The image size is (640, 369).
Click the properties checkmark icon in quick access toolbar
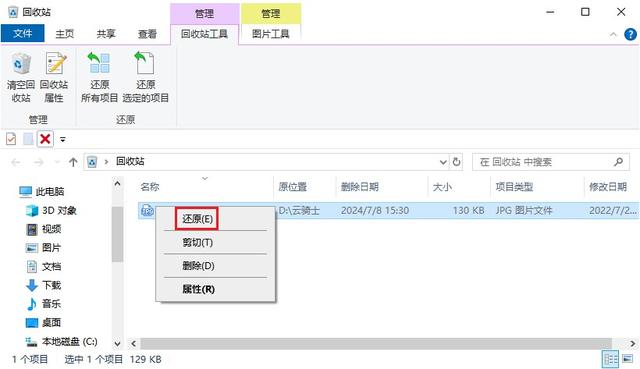pyautogui.click(x=11, y=139)
